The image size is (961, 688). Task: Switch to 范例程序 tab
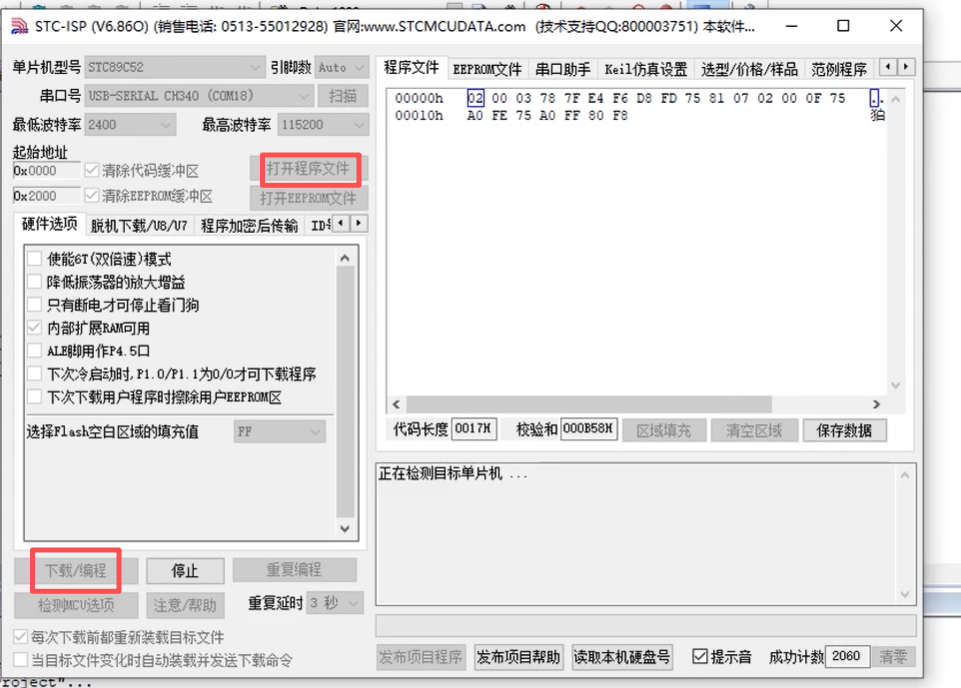click(839, 69)
